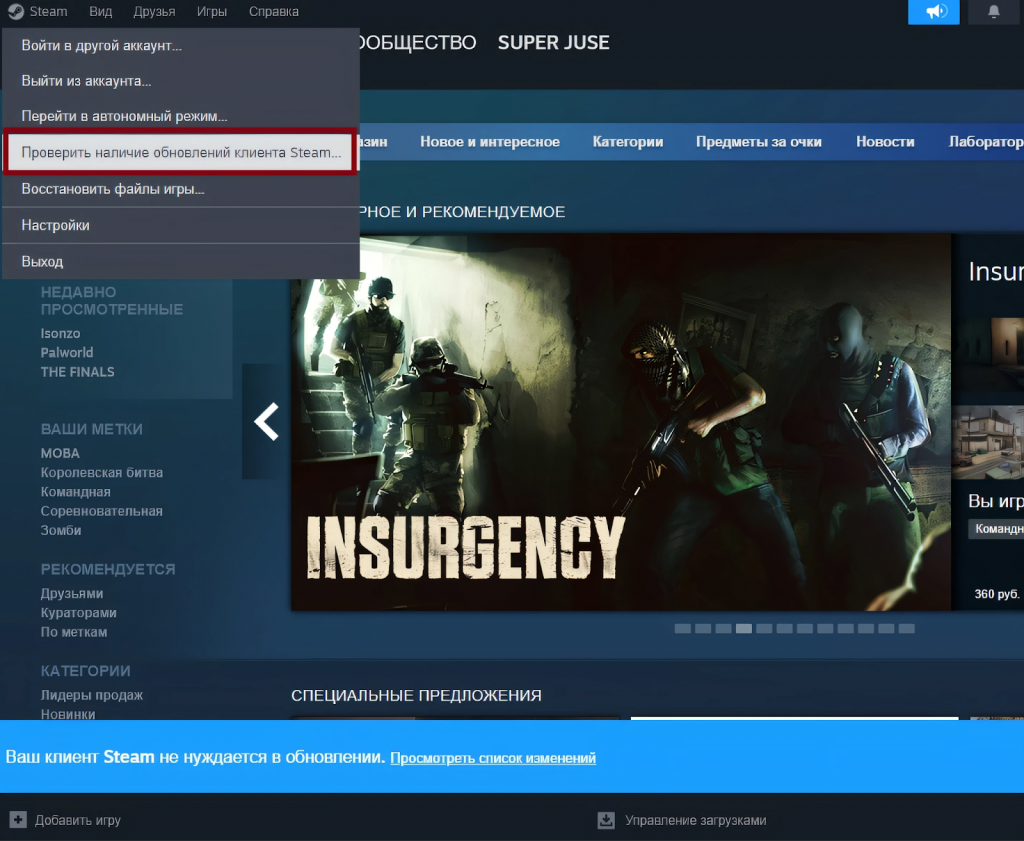Click the СПЕЦИАЛЬНЫЕ ПРЕДЛОЖЕНИЯ heading
This screenshot has height=841, width=1024.
416,695
